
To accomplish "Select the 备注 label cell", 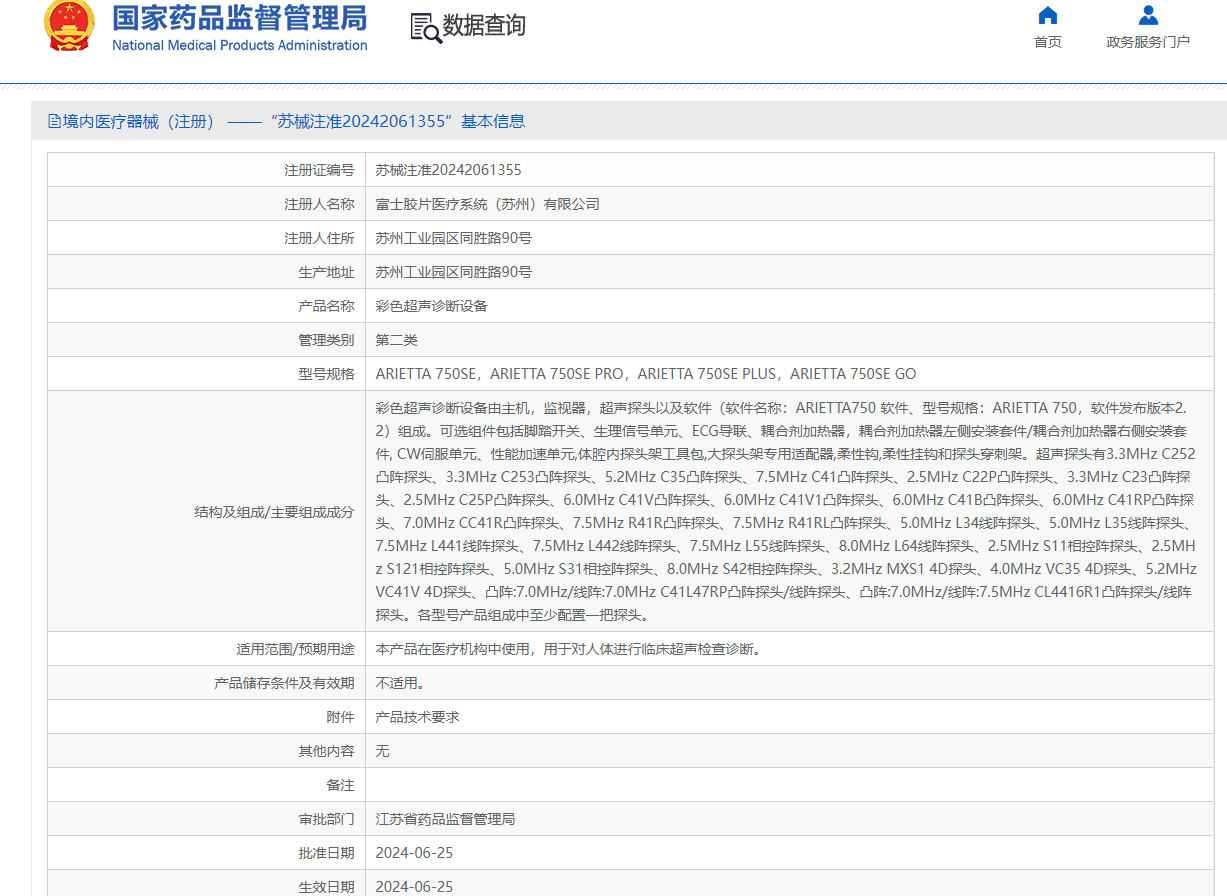I will click(206, 785).
